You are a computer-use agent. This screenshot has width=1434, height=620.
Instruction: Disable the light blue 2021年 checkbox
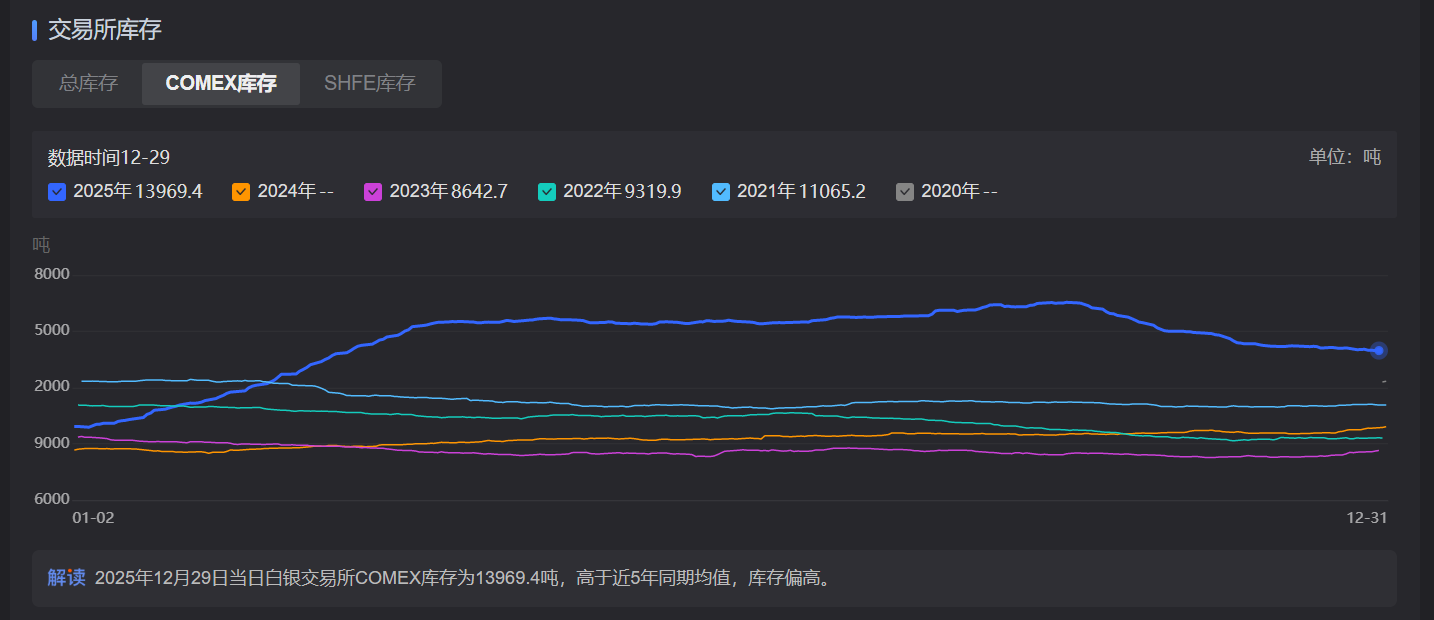coord(721,192)
